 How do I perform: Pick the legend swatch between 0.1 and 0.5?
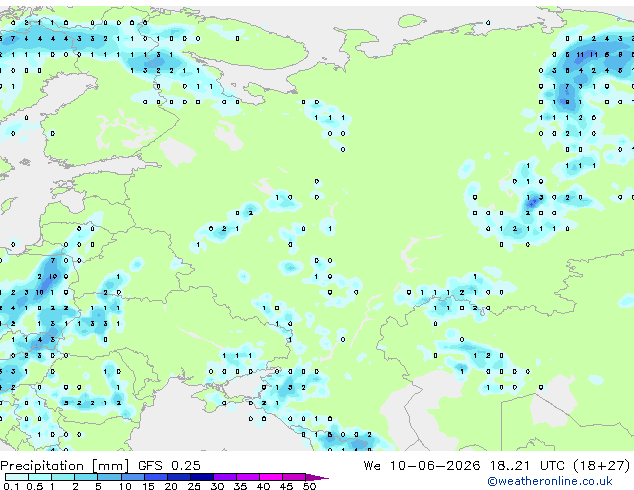[17, 477]
